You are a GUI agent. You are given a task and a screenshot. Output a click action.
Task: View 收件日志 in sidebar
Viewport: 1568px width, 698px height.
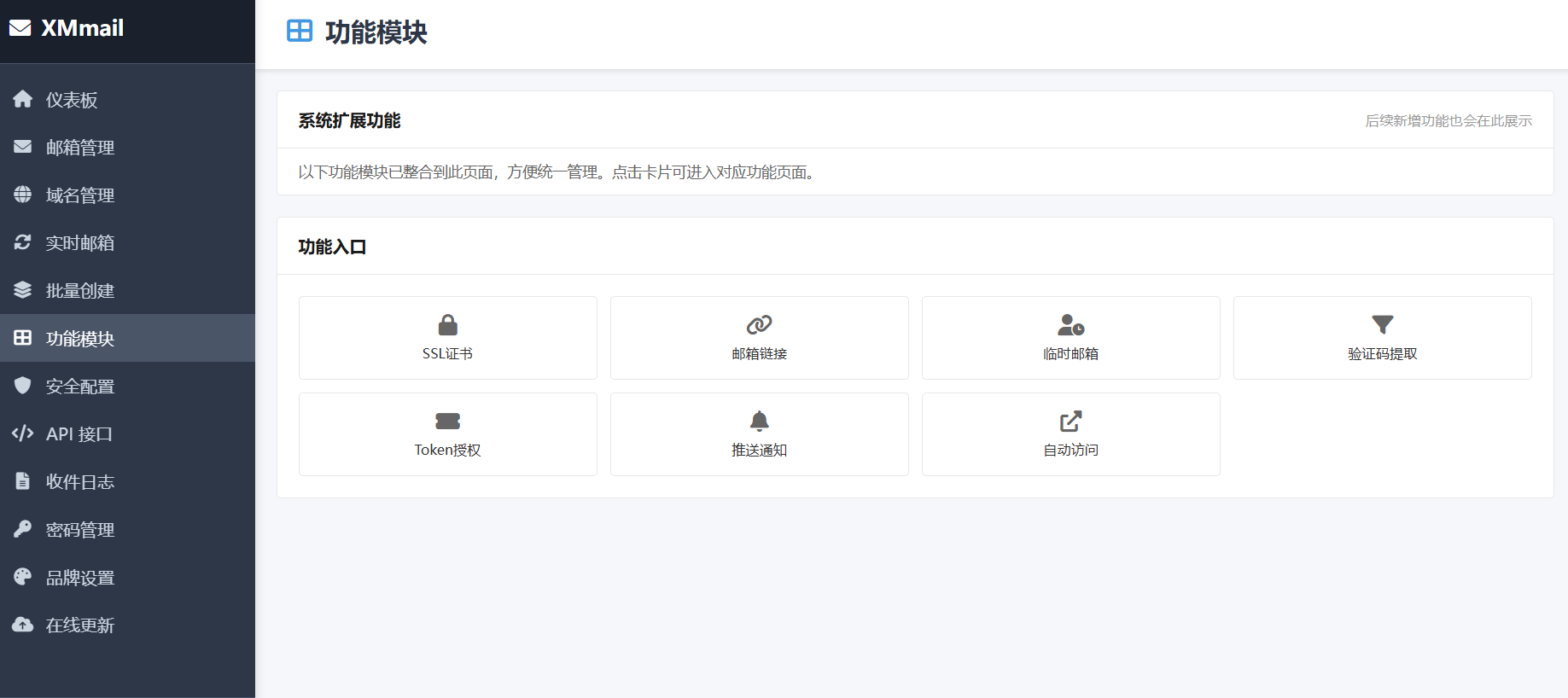pyautogui.click(x=127, y=481)
